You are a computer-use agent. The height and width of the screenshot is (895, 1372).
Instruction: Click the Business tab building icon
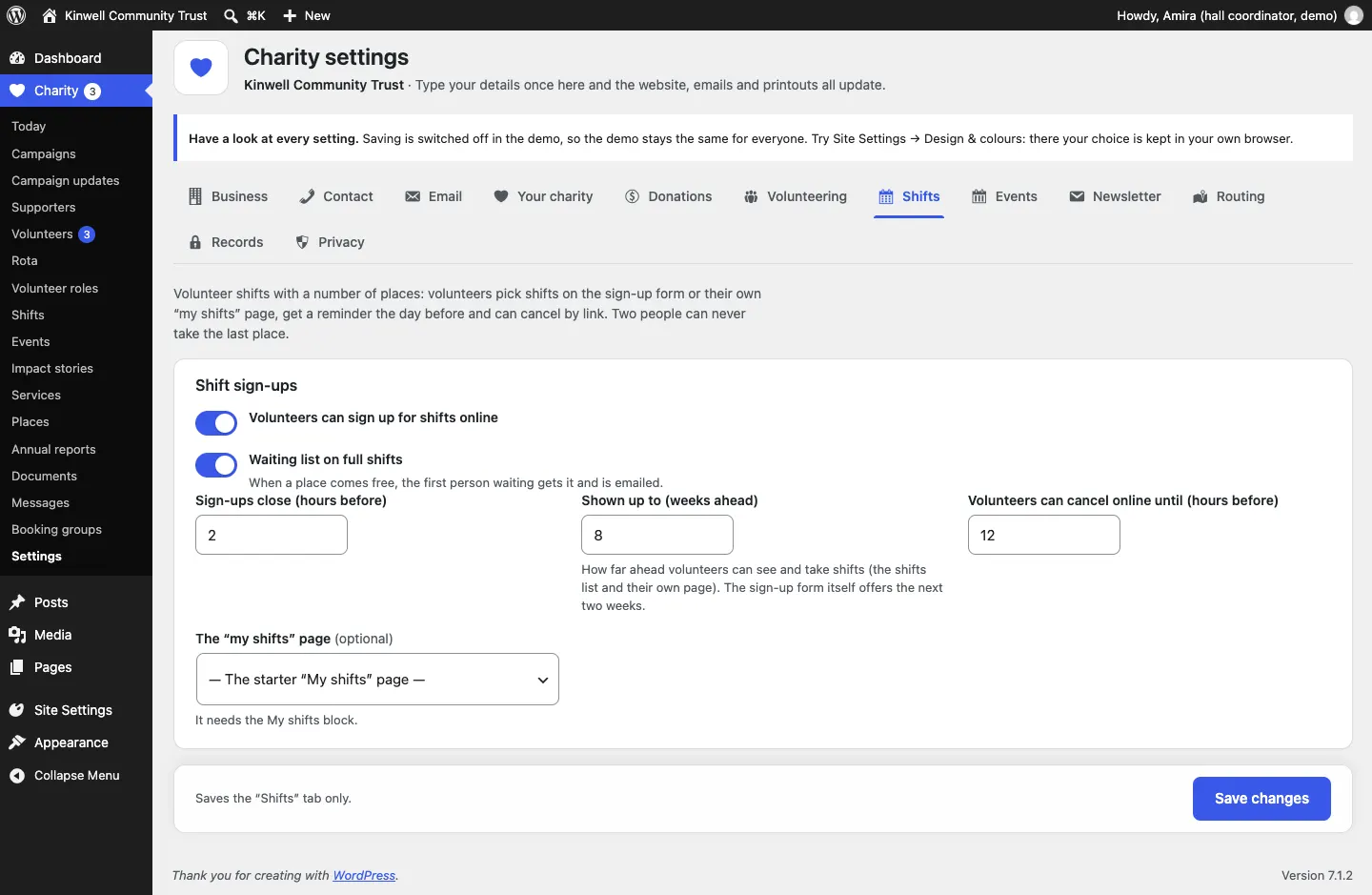pyautogui.click(x=195, y=196)
